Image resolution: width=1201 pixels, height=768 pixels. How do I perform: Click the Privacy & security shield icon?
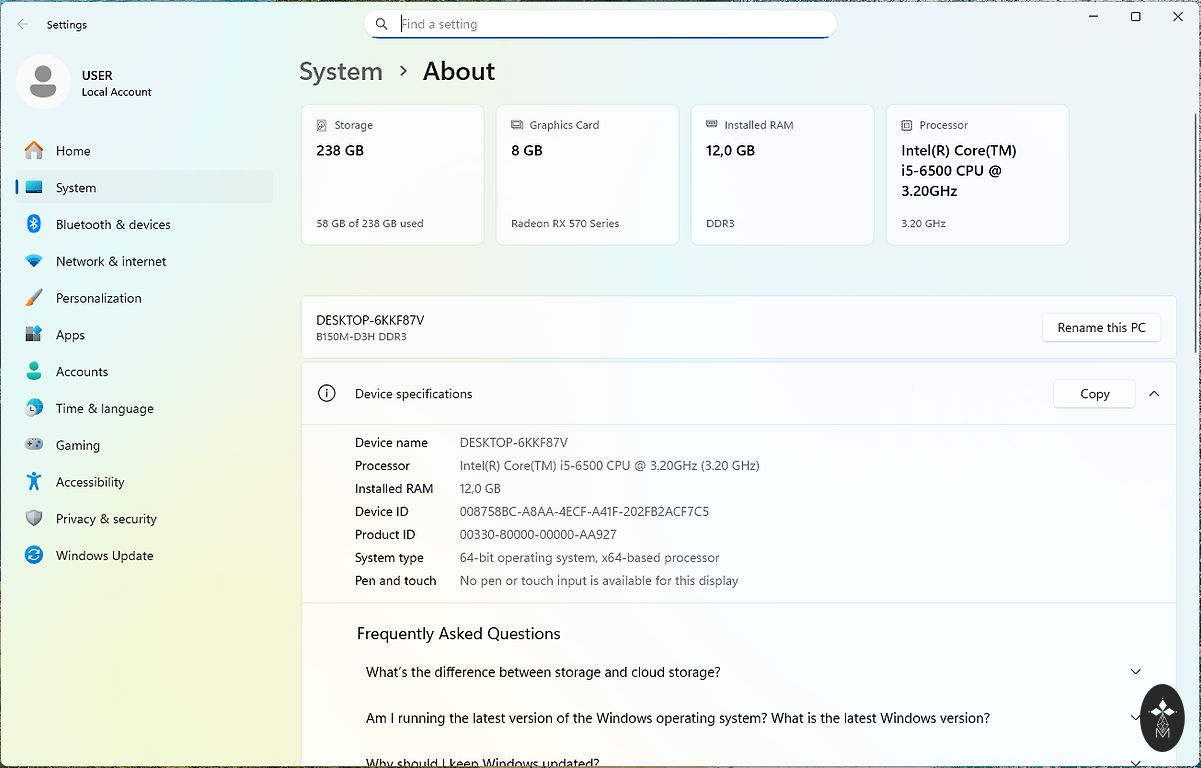click(34, 519)
